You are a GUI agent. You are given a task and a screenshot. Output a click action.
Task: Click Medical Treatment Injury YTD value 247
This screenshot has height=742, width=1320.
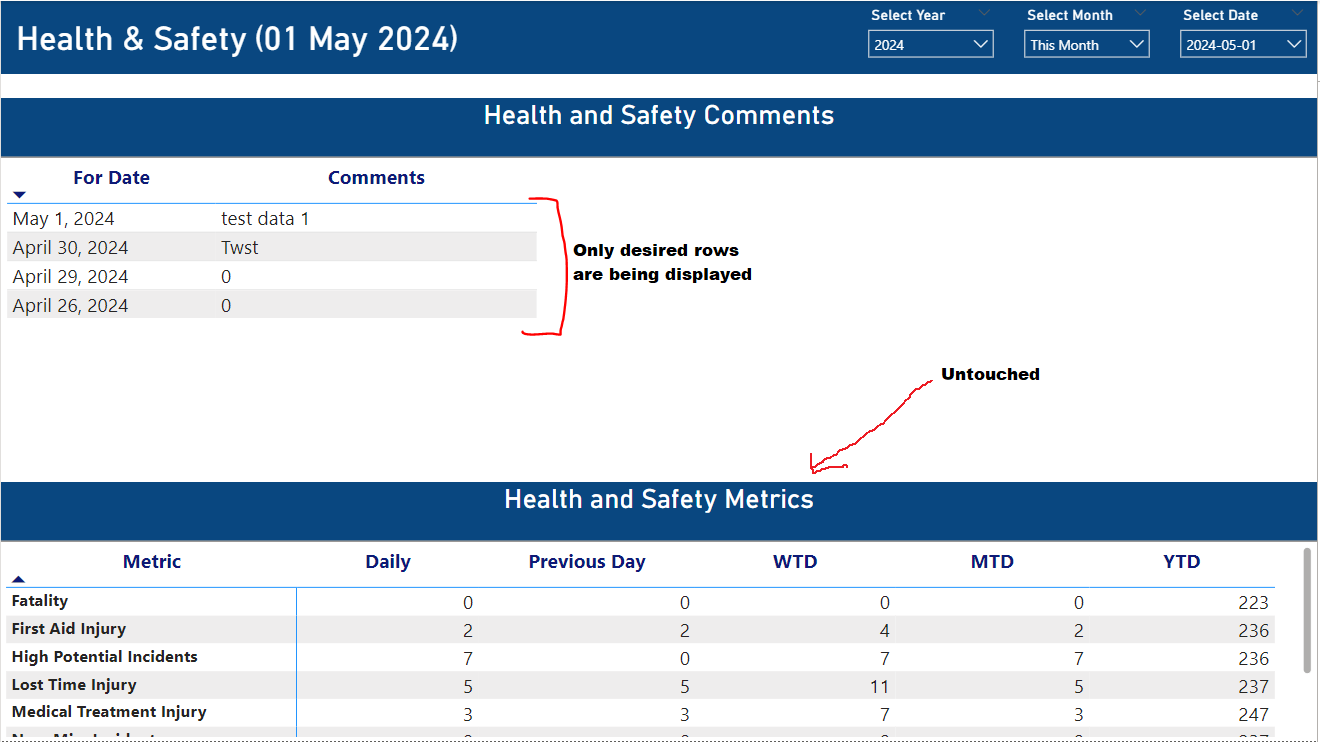click(1252, 715)
